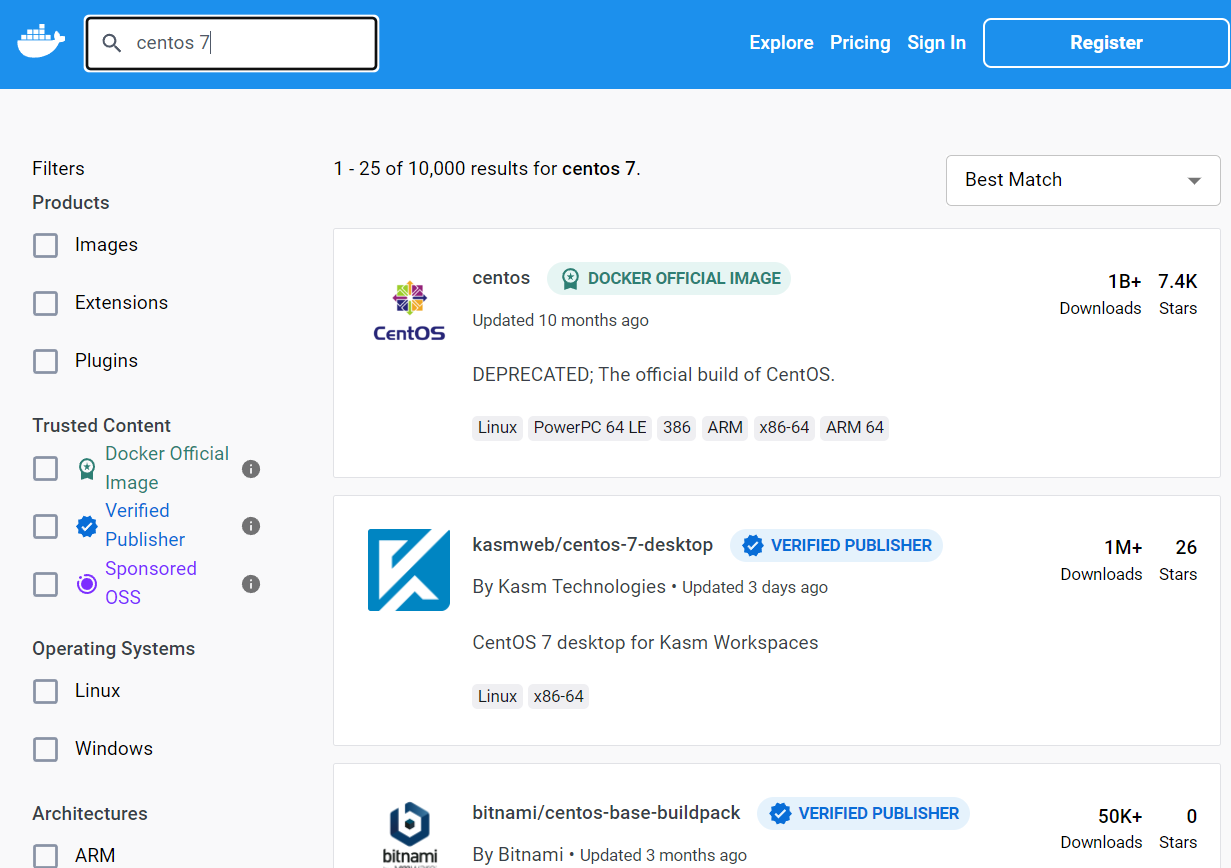Check the Extensions filter
Screen dimensions: 1231x868
(46, 303)
